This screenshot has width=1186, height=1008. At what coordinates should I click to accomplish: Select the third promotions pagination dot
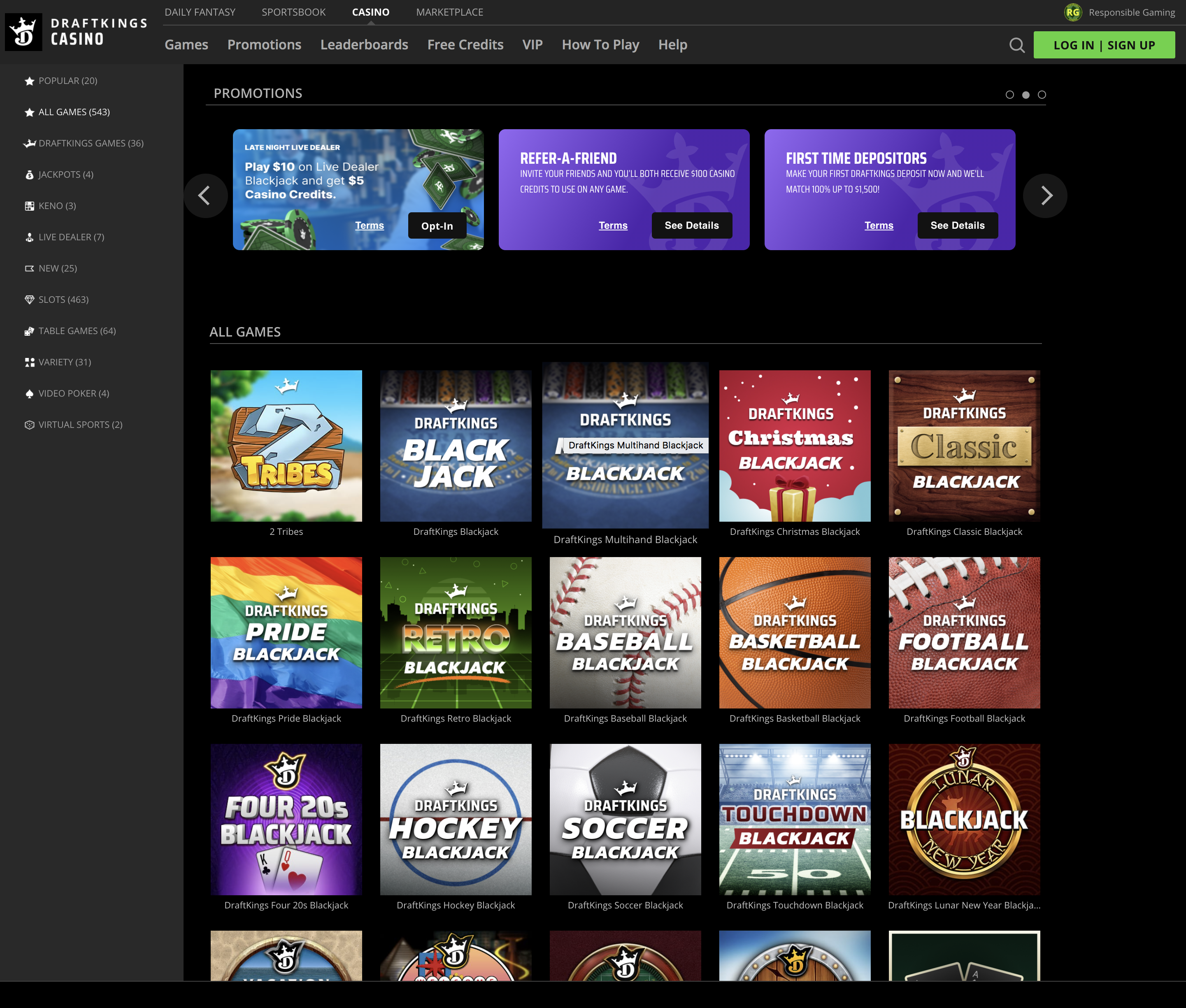click(x=1042, y=95)
